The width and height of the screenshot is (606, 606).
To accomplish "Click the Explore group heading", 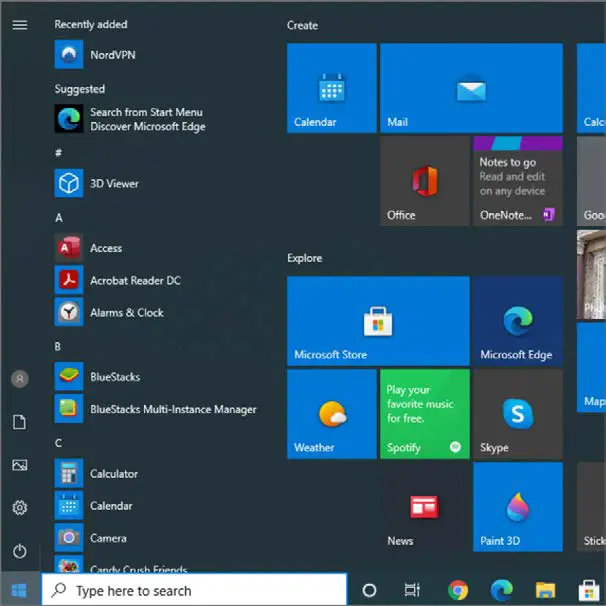I will click(x=305, y=258).
